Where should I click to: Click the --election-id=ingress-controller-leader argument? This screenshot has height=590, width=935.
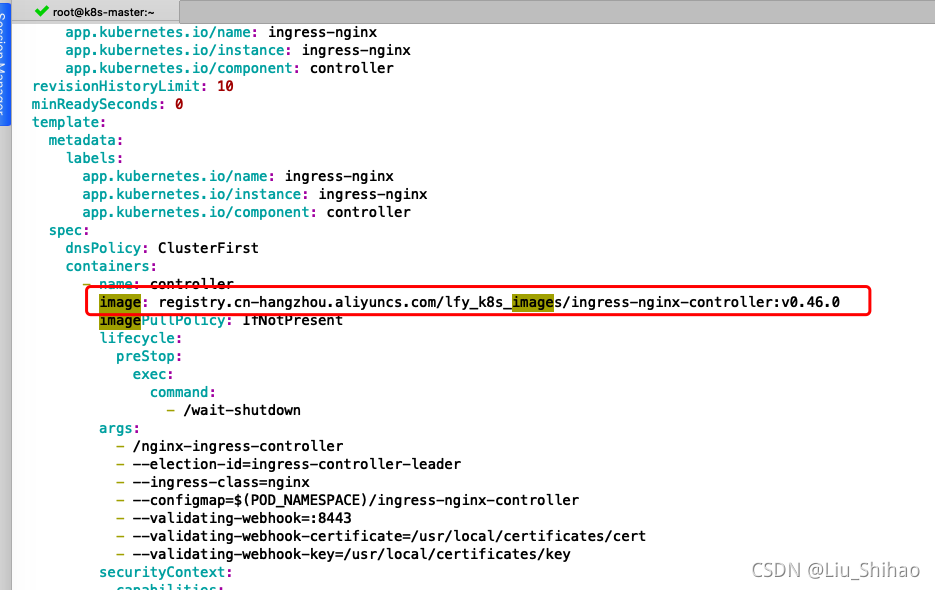(x=297, y=464)
